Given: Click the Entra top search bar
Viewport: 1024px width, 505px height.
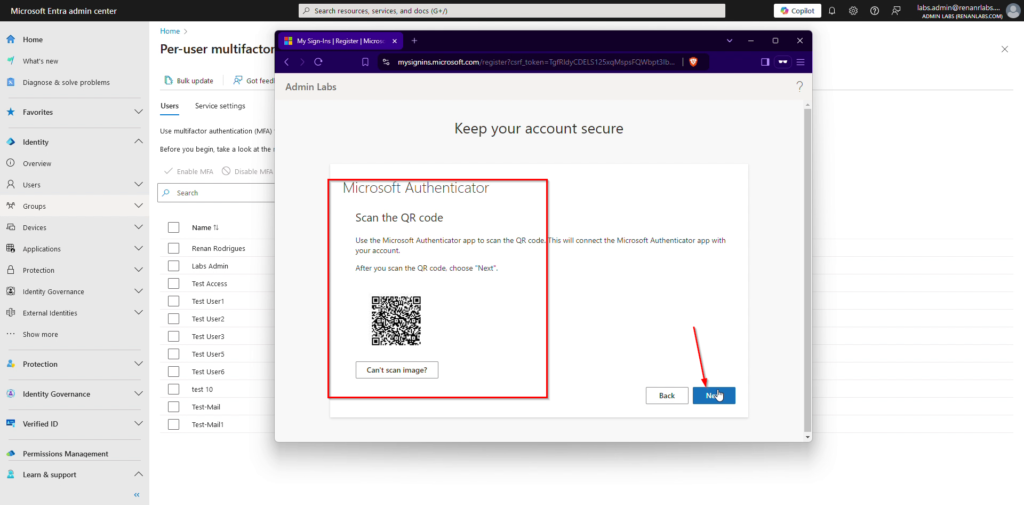Looking at the screenshot, I should (512, 10).
